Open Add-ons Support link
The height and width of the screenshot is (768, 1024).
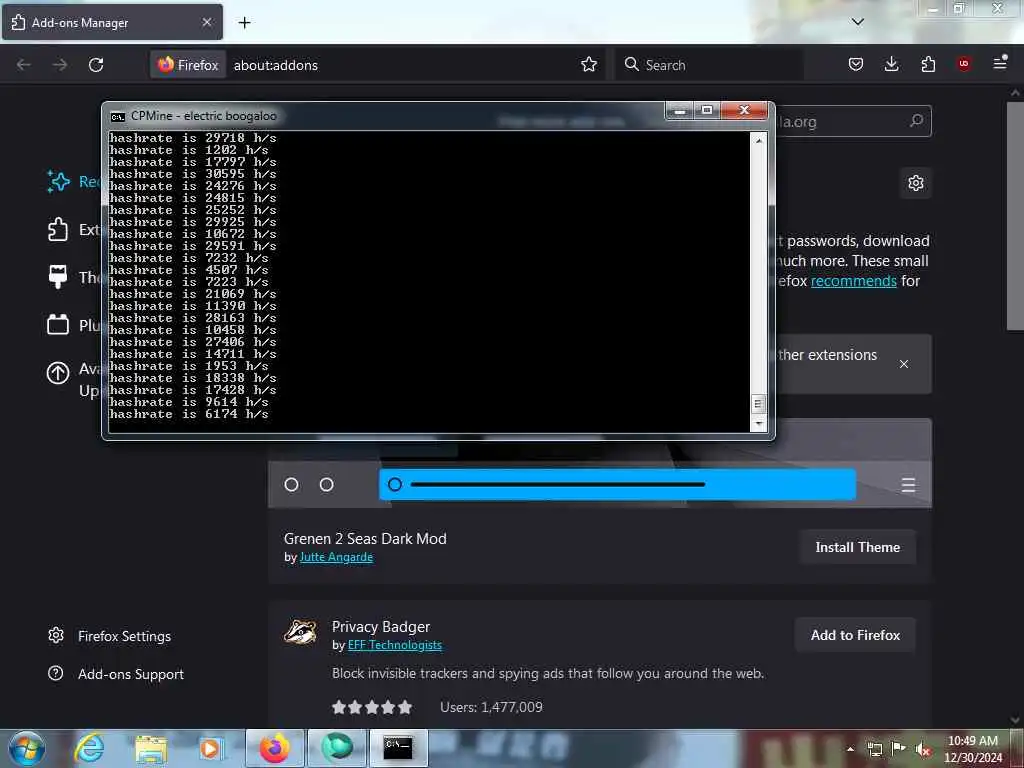pos(116,674)
